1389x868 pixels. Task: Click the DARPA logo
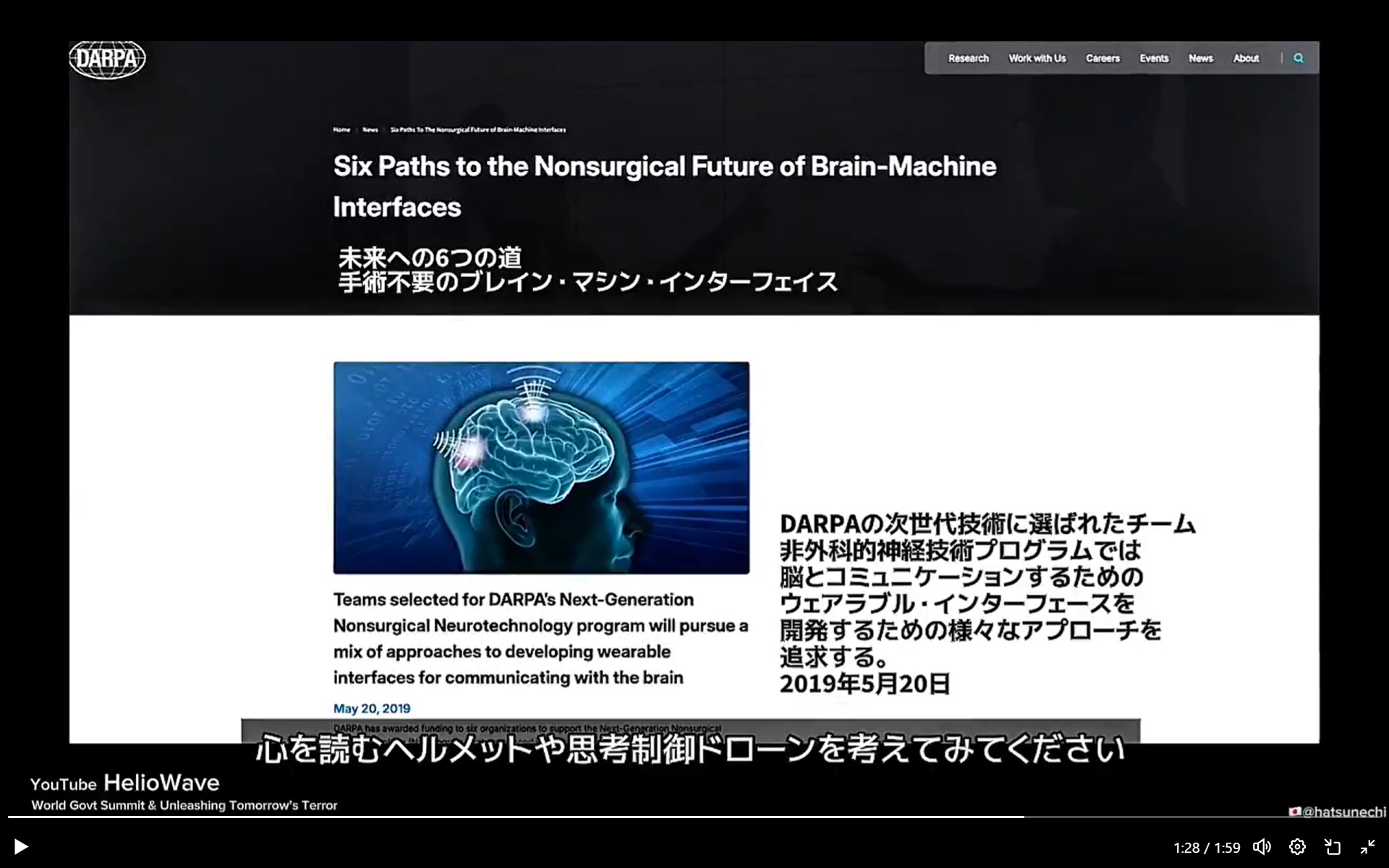[107, 59]
